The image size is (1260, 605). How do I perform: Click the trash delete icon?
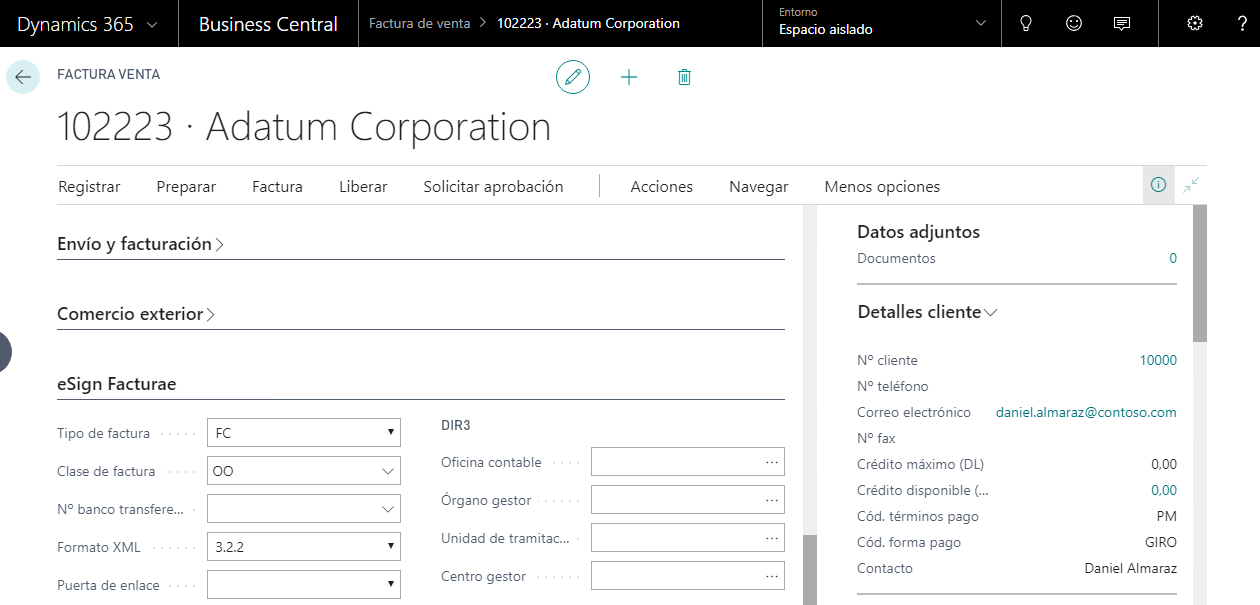pyautogui.click(x=684, y=77)
